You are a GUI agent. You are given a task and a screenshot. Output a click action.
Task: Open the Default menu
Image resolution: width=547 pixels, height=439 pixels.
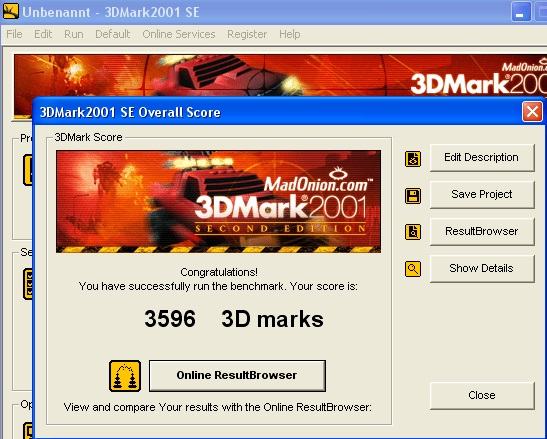(x=113, y=34)
